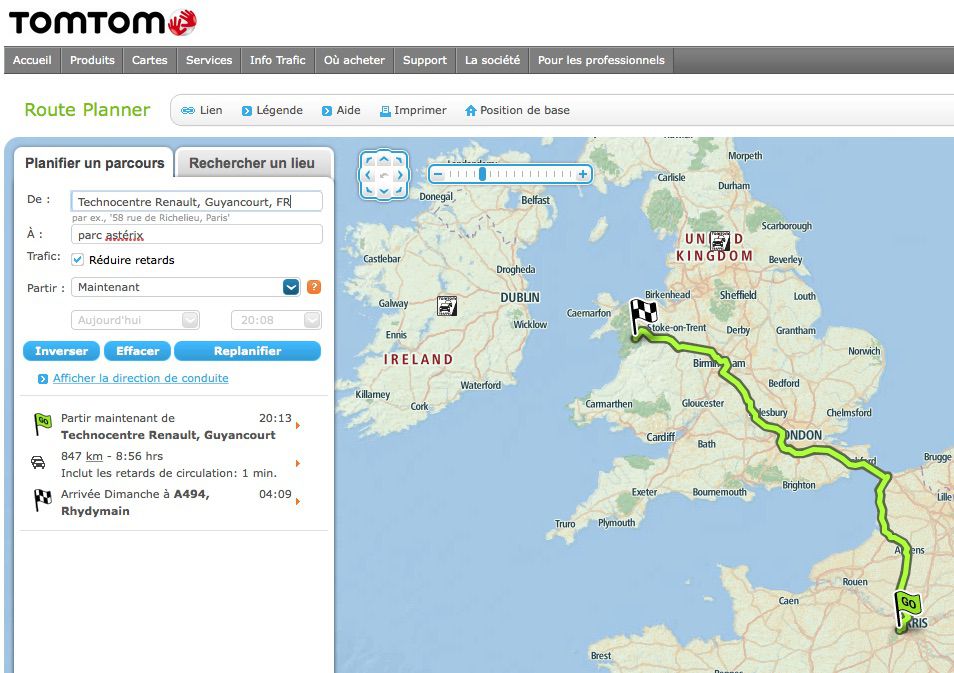Screen dimensions: 954x673
Task: Click the Lien toolbar label
Action: [x=211, y=110]
